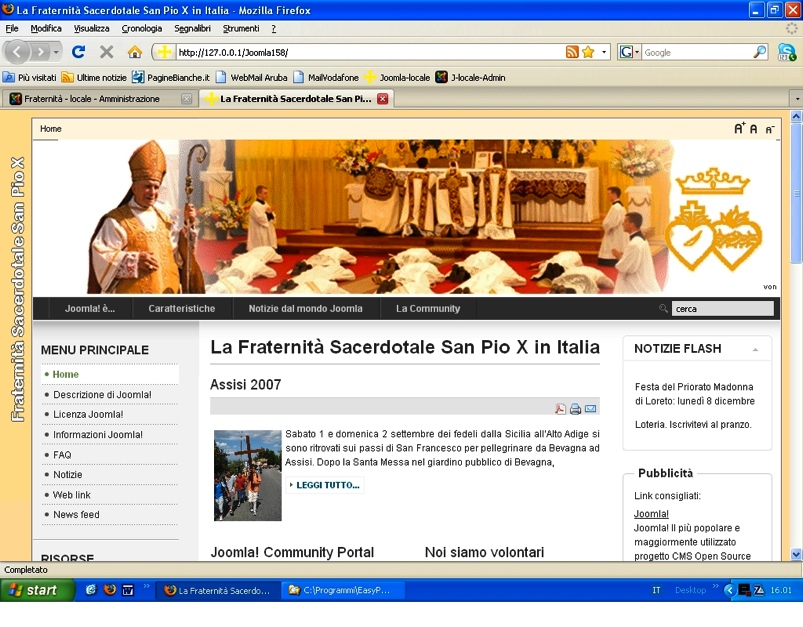Open the Caratteristiche nav item
This screenshot has height=627, width=803.
[x=182, y=308]
